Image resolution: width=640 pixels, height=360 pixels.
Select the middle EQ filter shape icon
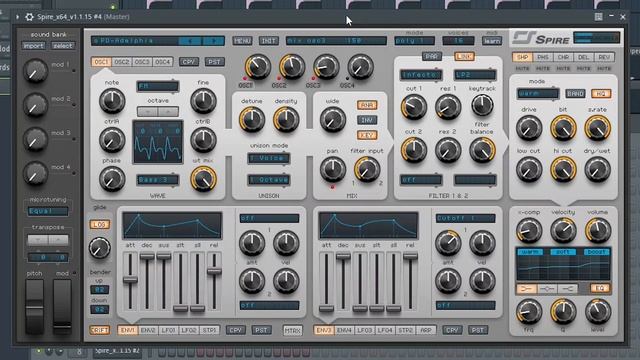point(547,289)
